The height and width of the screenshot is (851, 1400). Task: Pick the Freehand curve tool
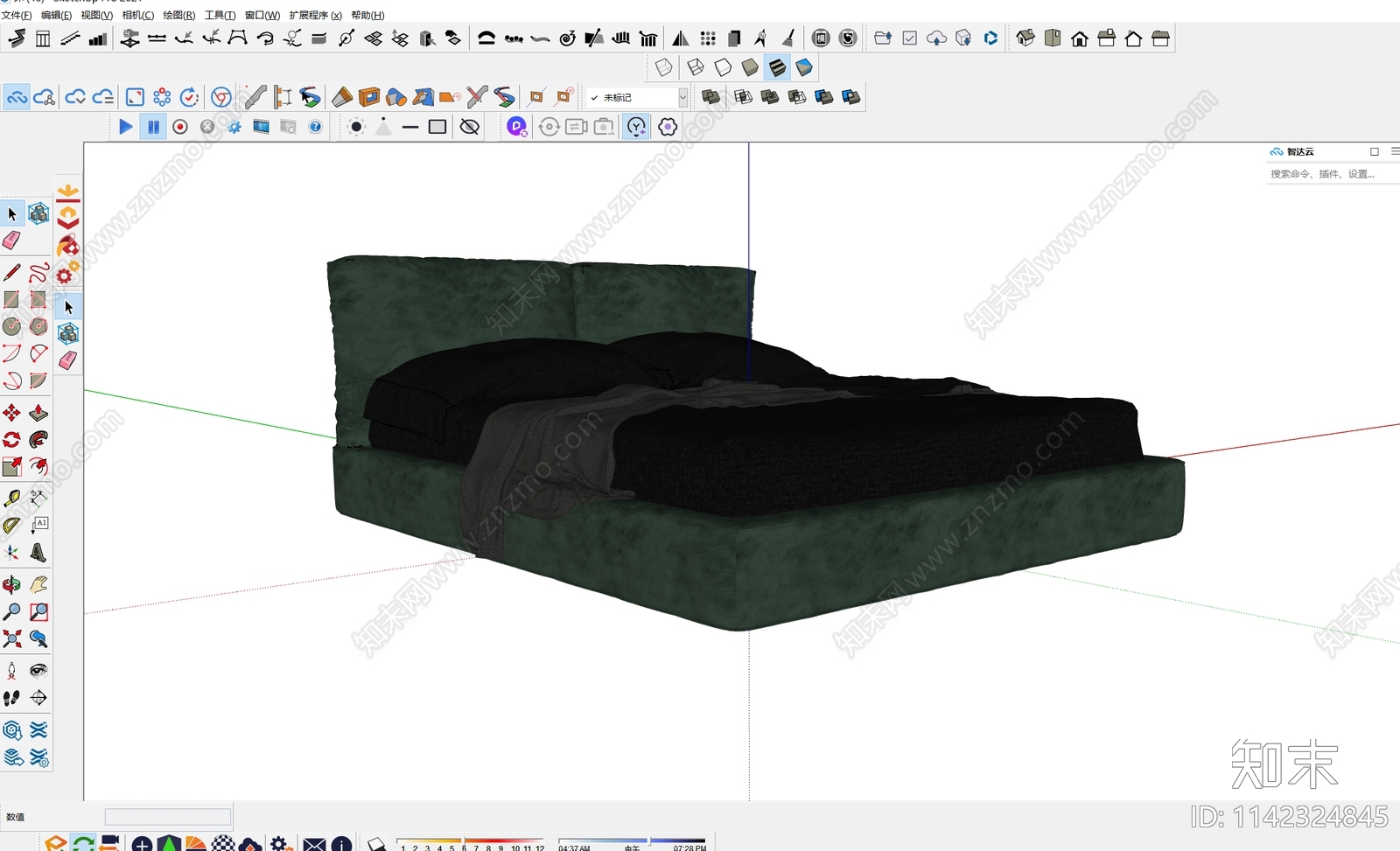point(38,273)
